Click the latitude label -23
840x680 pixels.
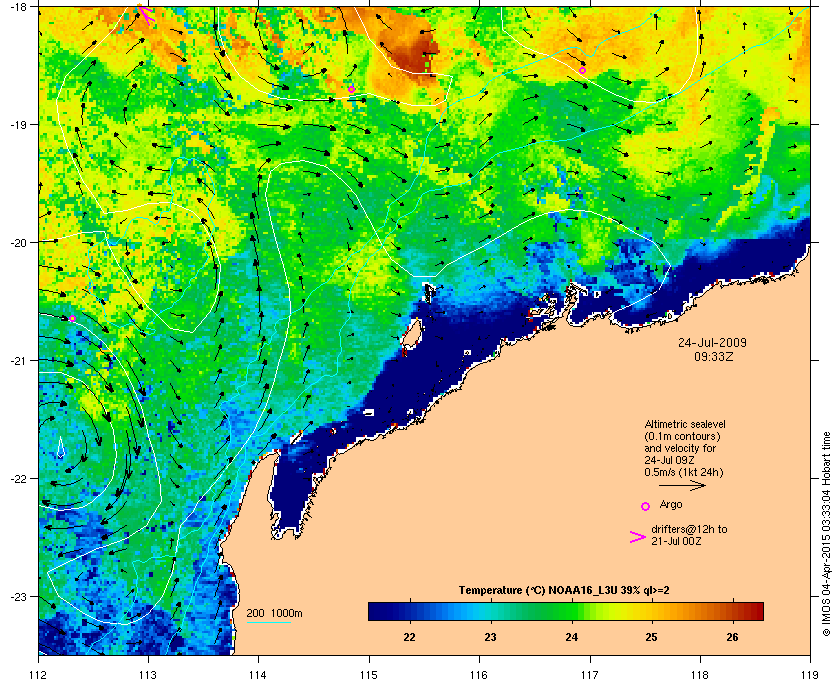18,596
